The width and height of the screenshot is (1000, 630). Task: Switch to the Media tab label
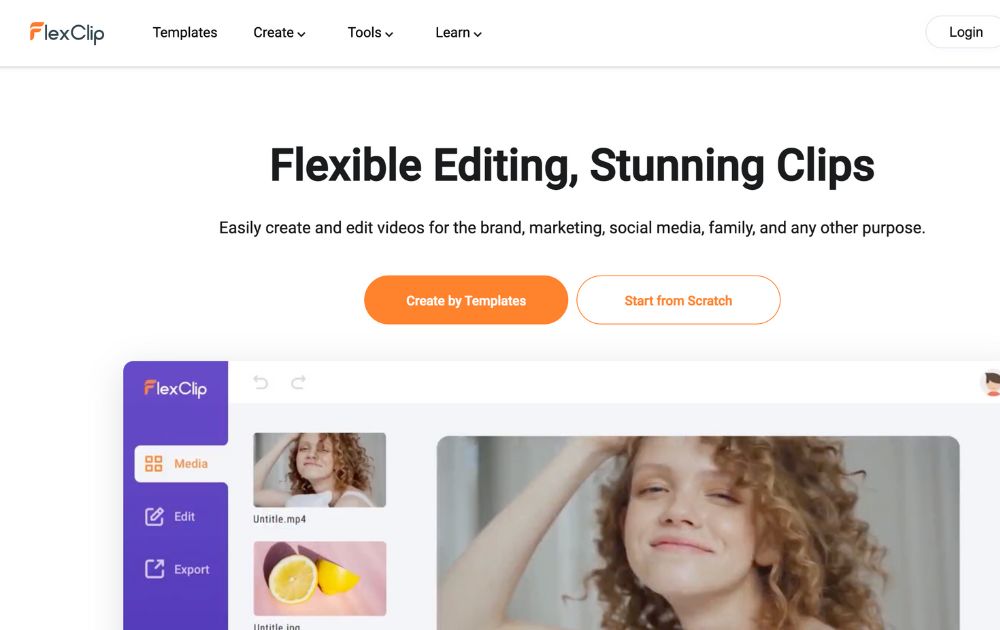point(191,464)
